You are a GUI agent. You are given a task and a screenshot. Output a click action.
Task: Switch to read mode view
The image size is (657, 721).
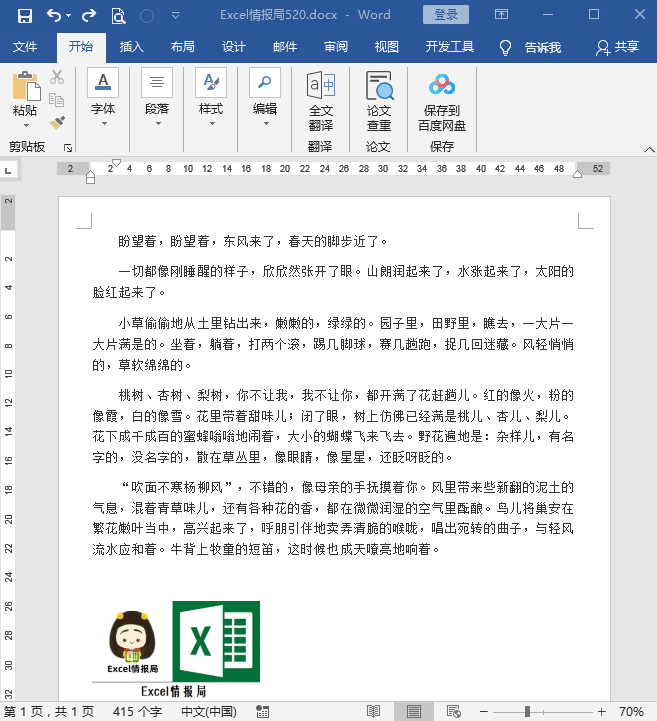pos(373,712)
